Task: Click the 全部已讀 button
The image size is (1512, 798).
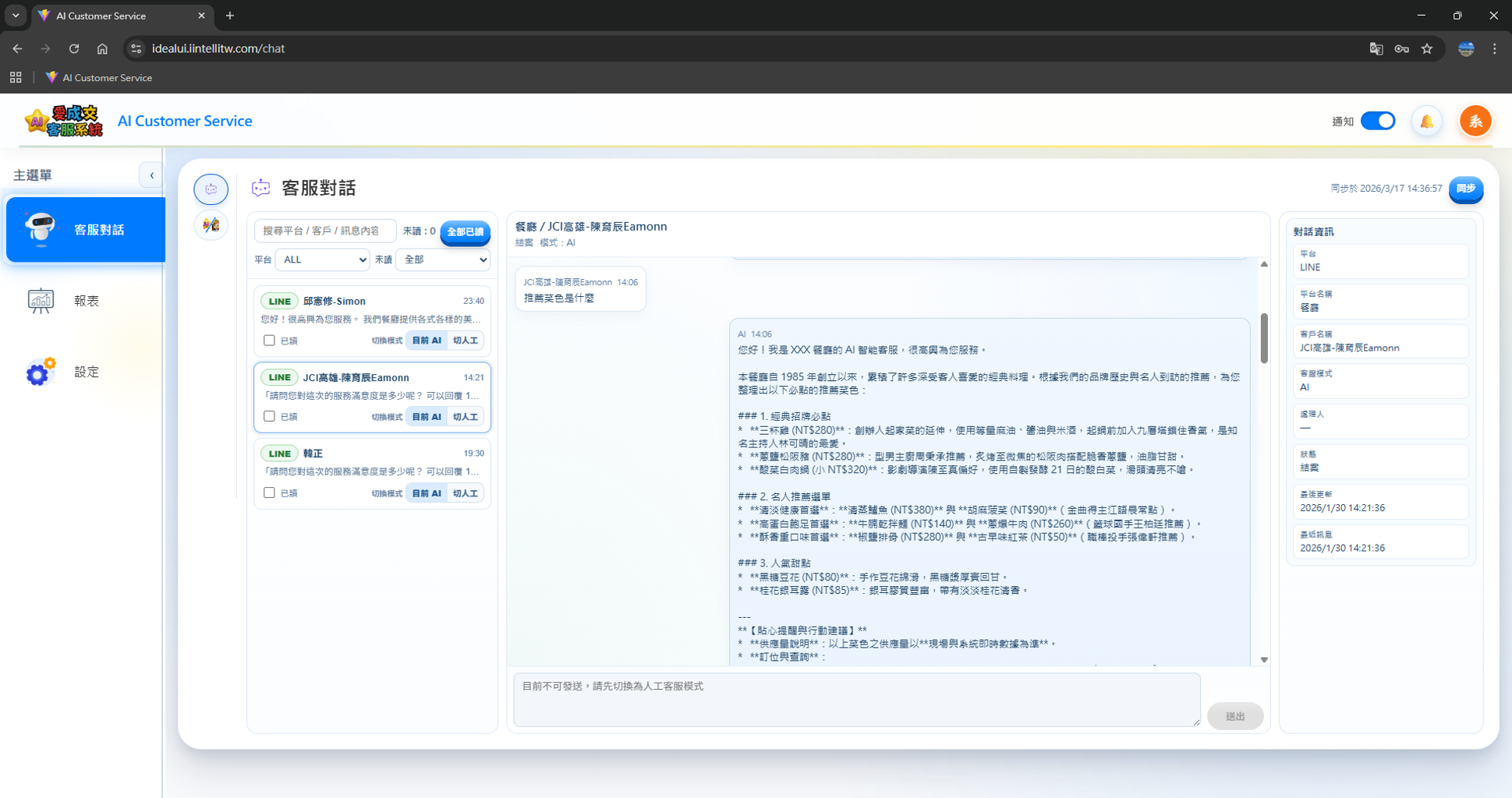Action: 465,231
